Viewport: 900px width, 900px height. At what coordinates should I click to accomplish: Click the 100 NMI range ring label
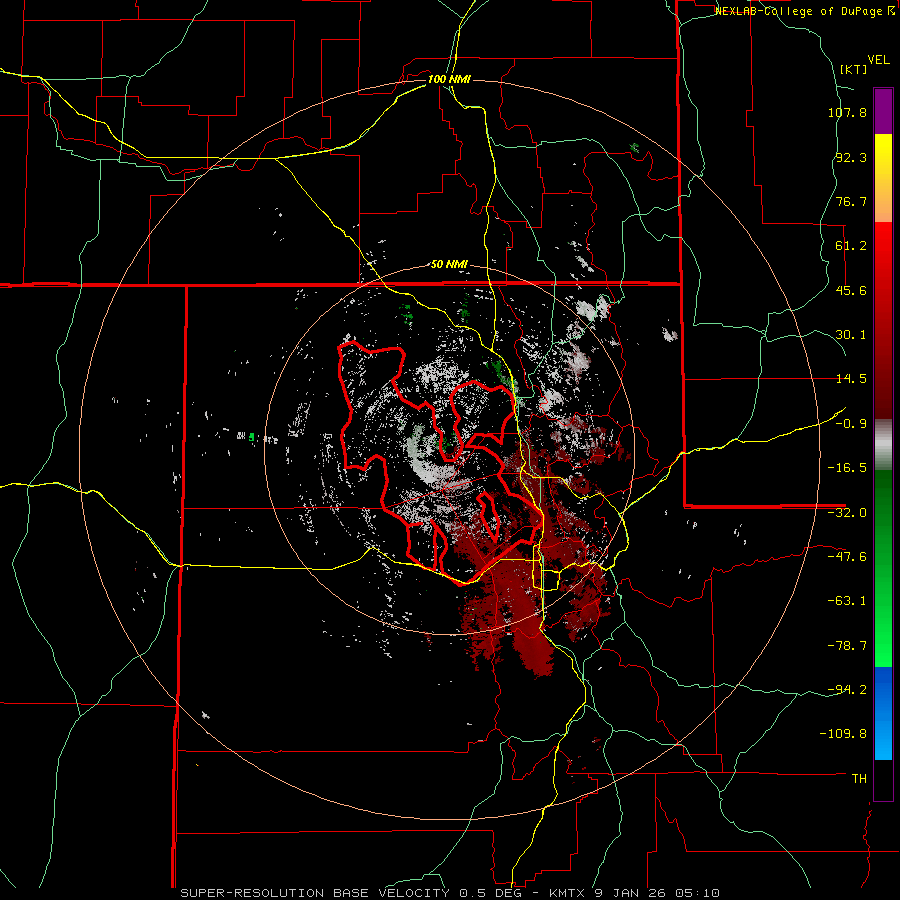tap(449, 79)
